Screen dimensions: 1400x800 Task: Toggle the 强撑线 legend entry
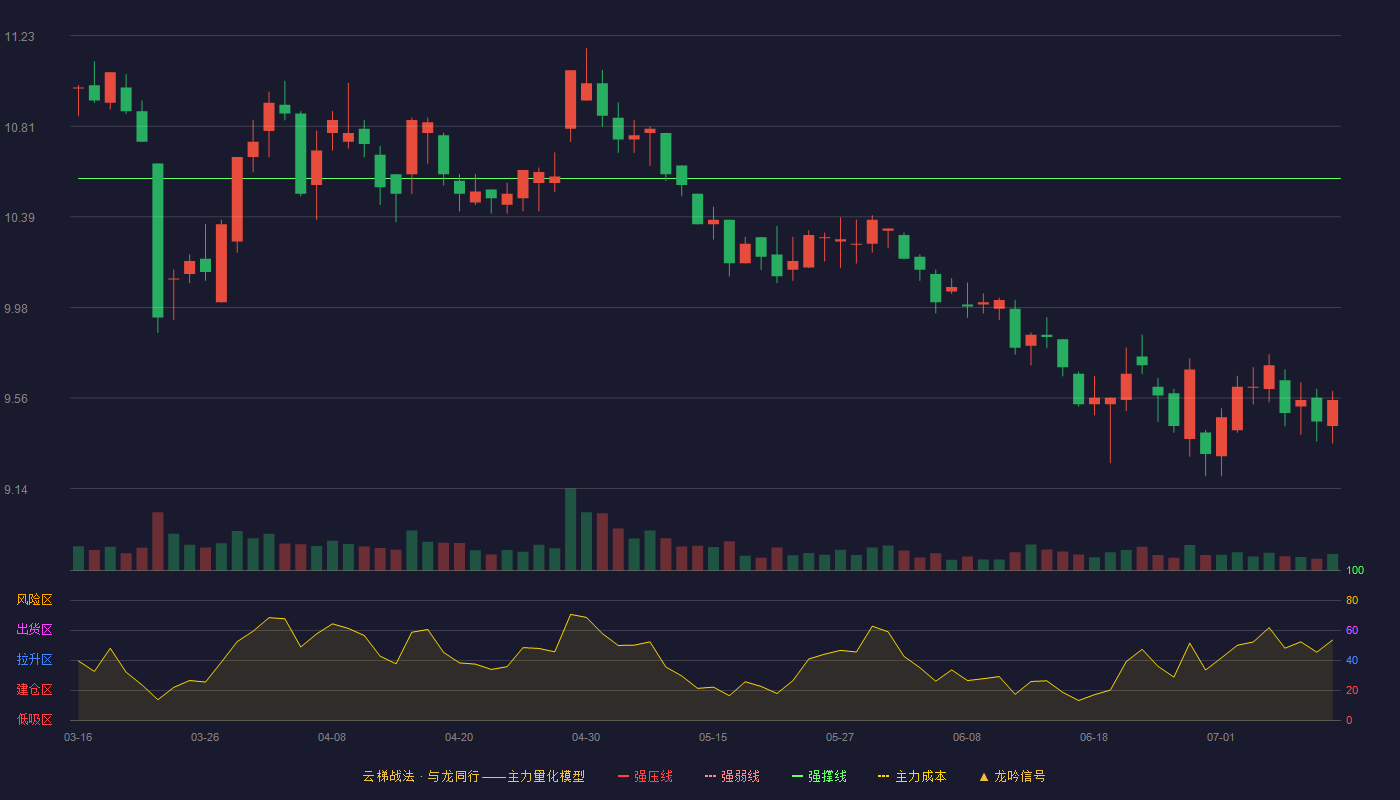[819, 776]
